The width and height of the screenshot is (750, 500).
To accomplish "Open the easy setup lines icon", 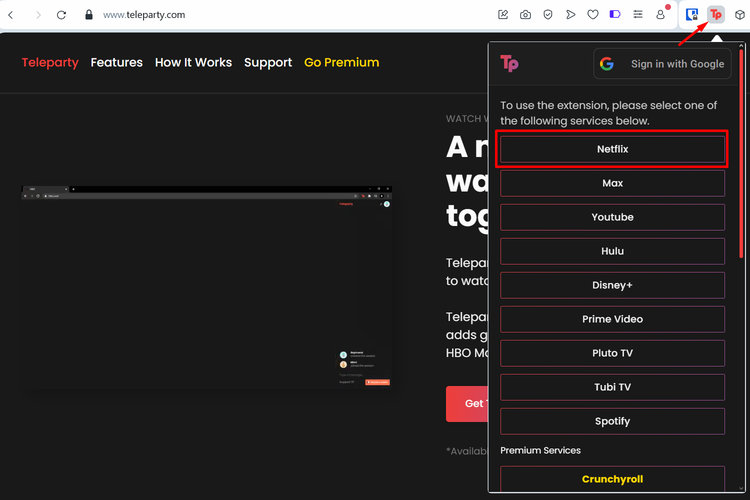I will point(638,14).
